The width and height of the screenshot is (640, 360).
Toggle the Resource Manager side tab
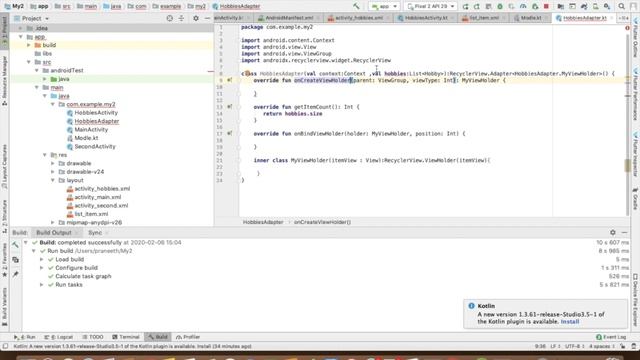tap(4, 81)
